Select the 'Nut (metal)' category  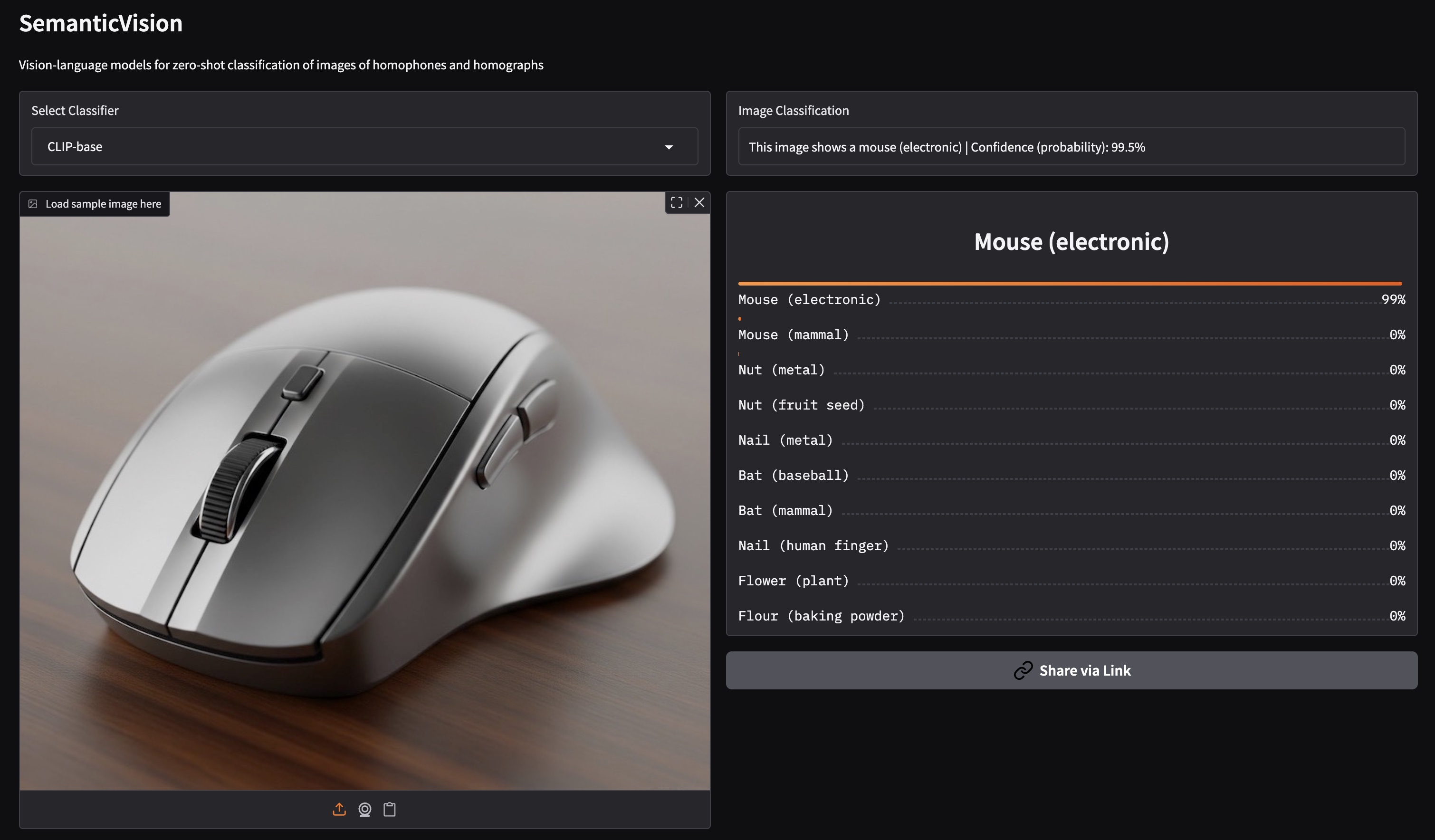(x=781, y=370)
